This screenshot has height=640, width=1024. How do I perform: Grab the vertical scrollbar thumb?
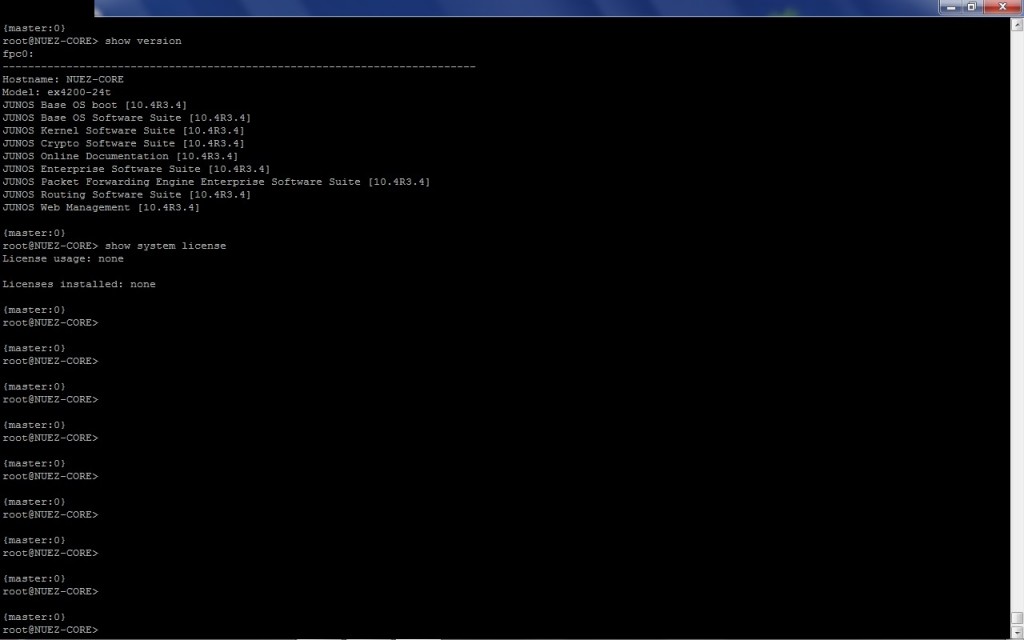point(1017,618)
